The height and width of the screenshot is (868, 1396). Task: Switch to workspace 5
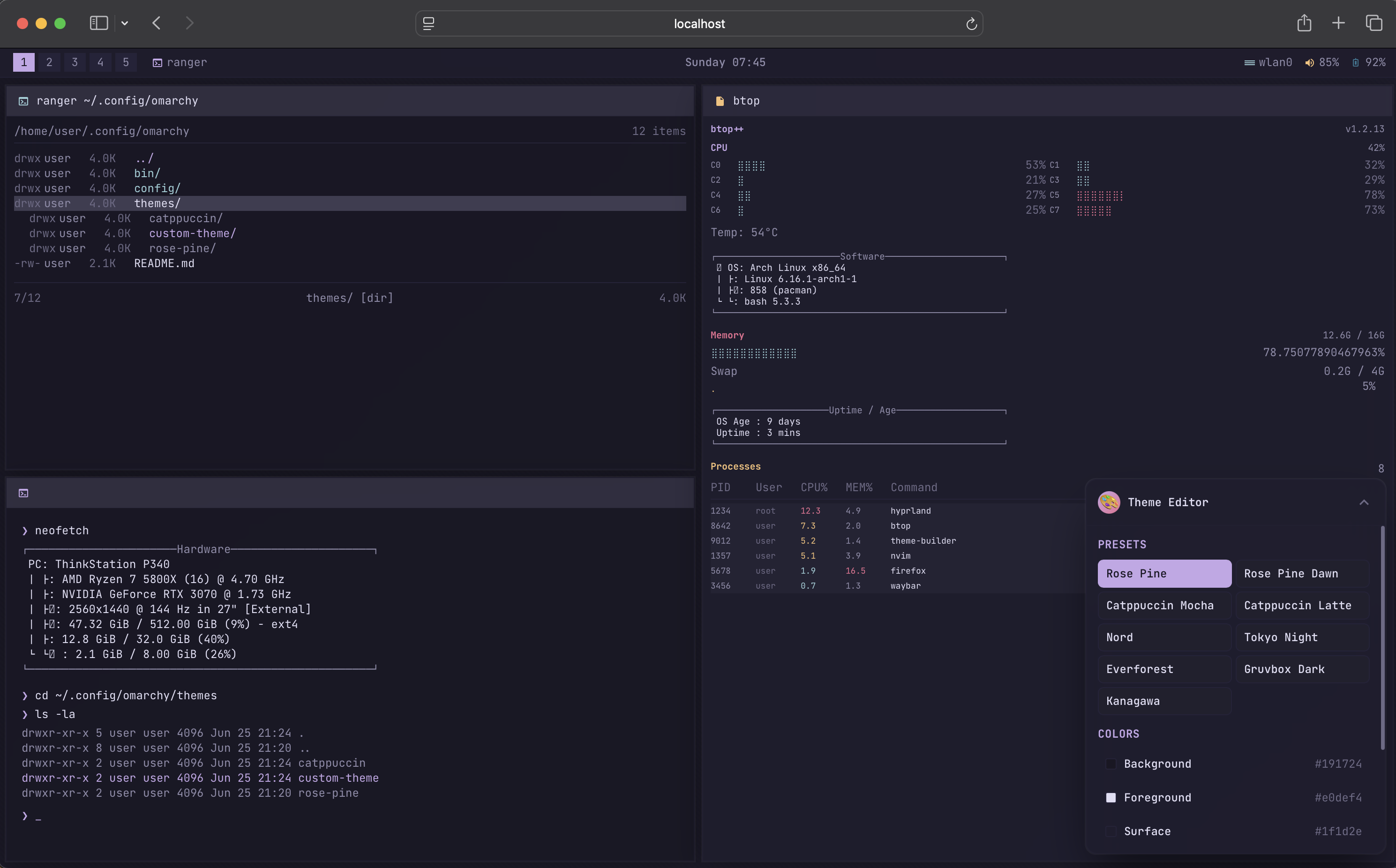click(126, 62)
